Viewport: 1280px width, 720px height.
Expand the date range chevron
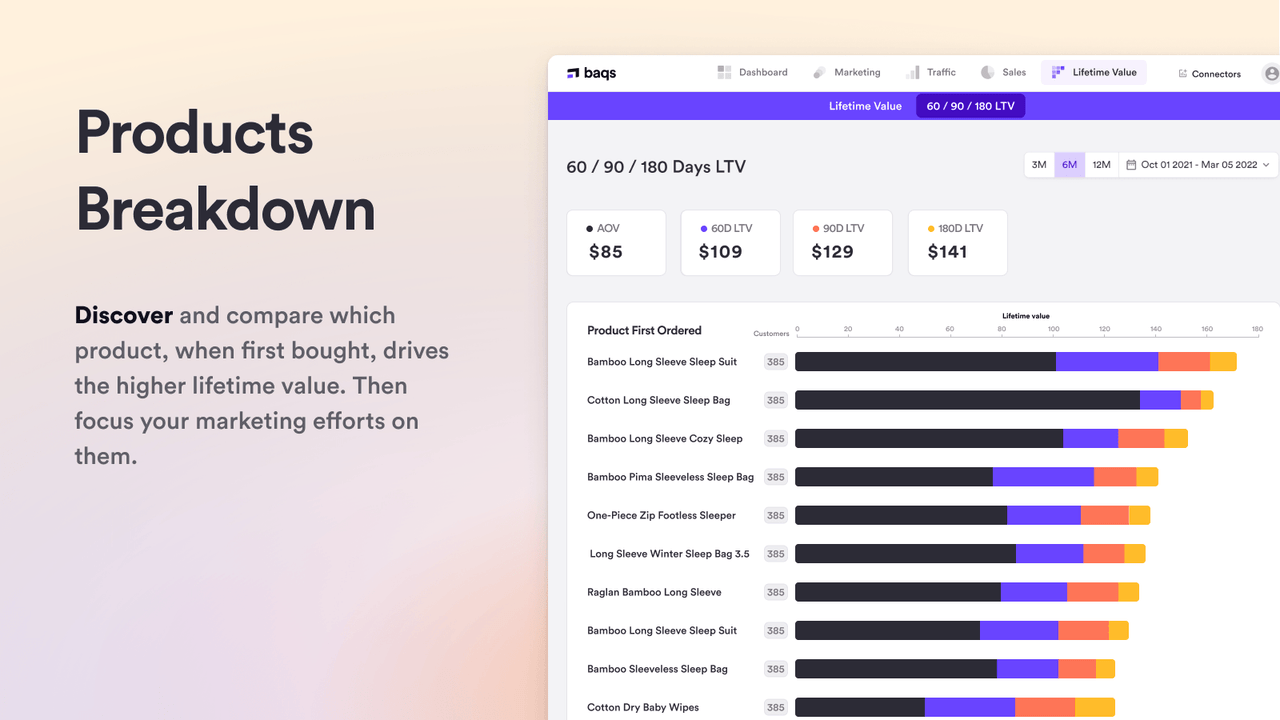click(1266, 165)
